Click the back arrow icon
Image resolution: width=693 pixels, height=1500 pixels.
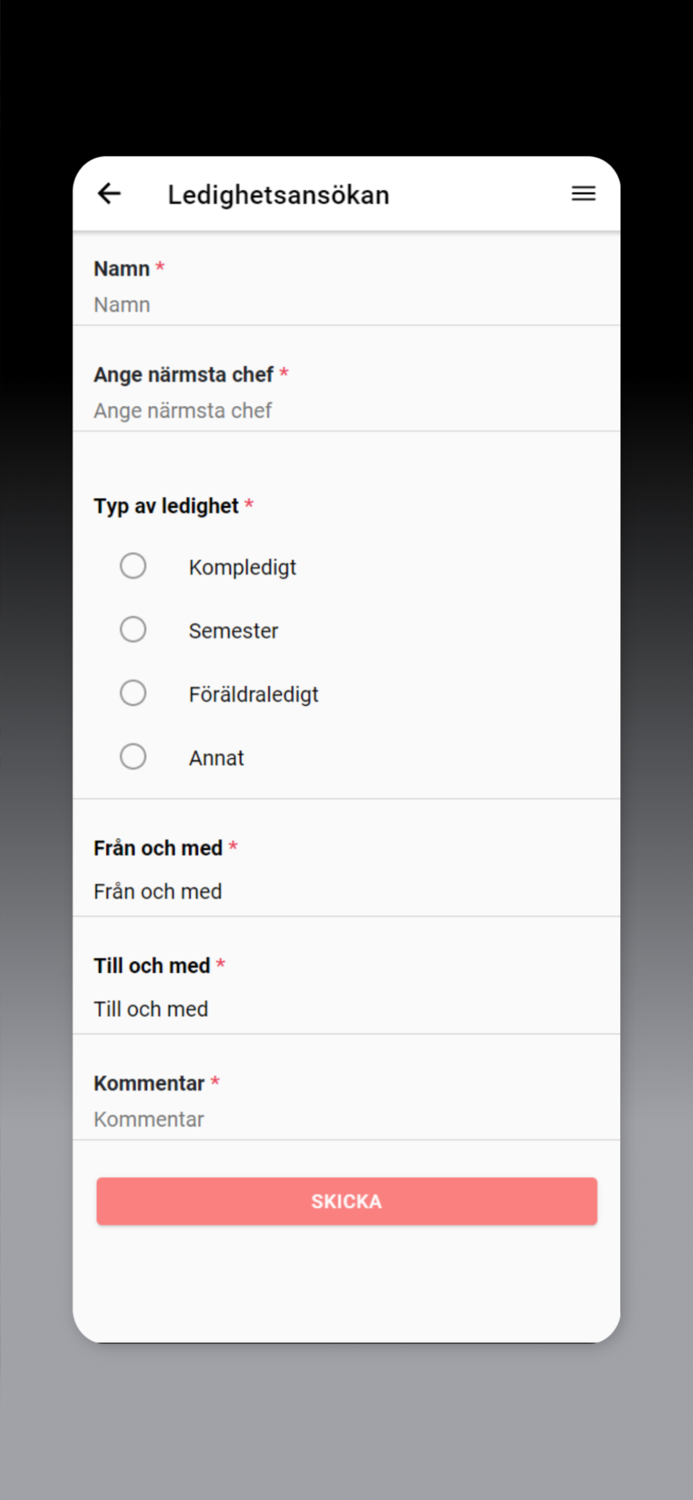[x=108, y=194]
